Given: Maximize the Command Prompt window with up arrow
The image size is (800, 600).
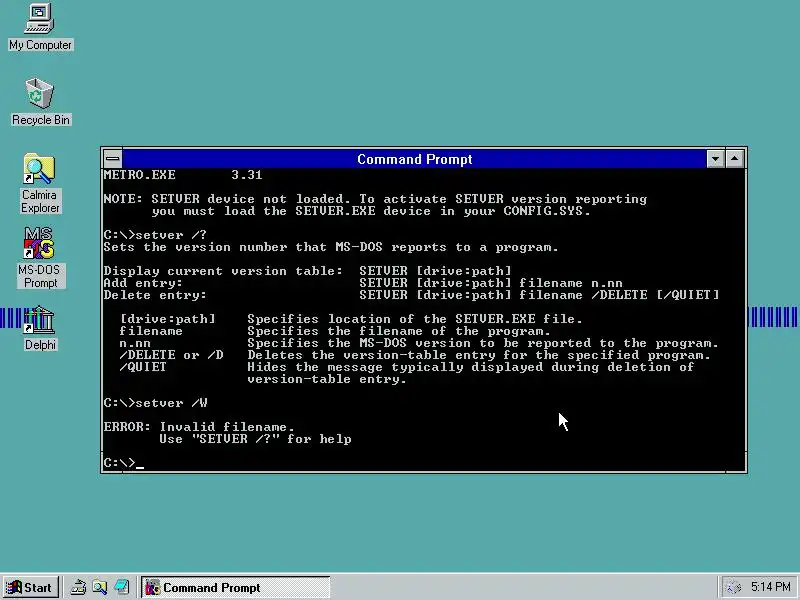Looking at the screenshot, I should (734, 159).
